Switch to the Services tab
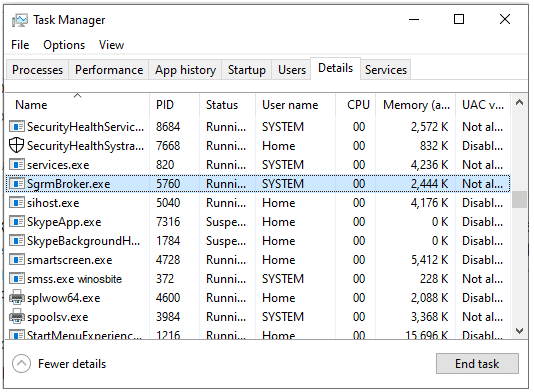This screenshot has width=534, height=392. pyautogui.click(x=386, y=70)
